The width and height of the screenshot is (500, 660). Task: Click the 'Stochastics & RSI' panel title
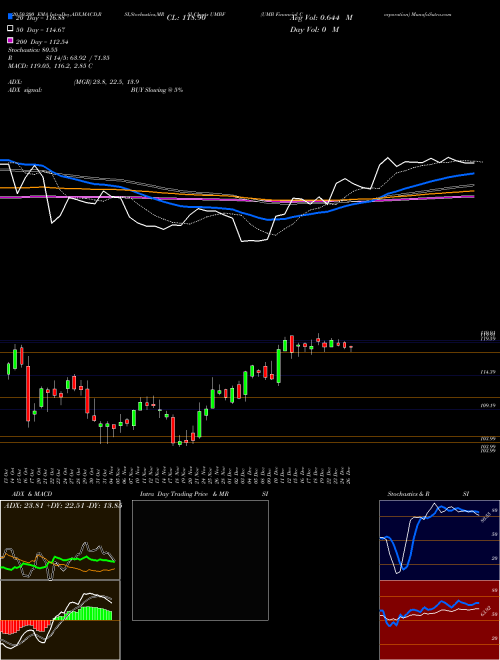(428, 494)
